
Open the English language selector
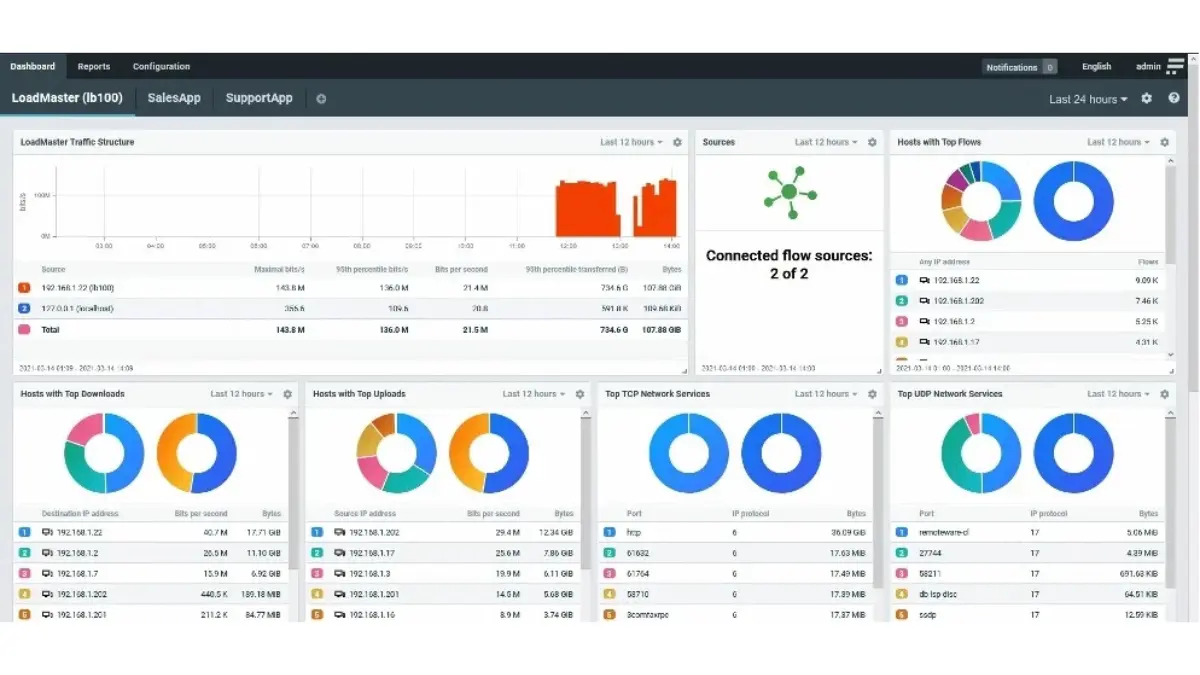pos(1096,66)
